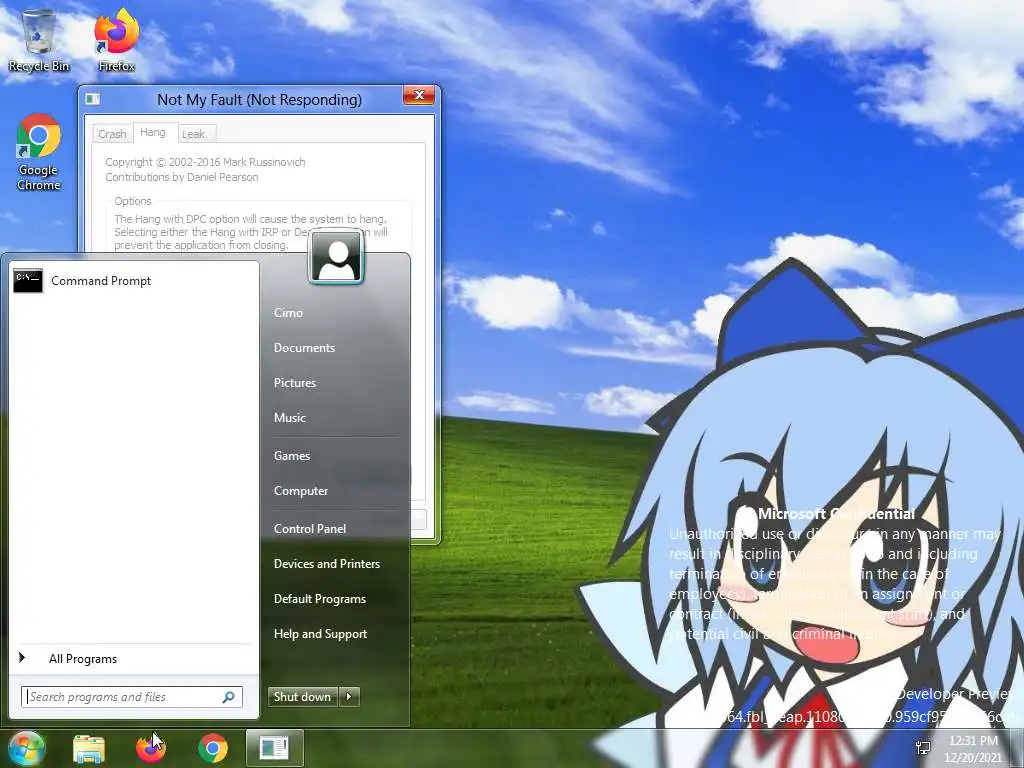This screenshot has height=768, width=1024.
Task: Click the user account picture
Action: click(x=336, y=257)
